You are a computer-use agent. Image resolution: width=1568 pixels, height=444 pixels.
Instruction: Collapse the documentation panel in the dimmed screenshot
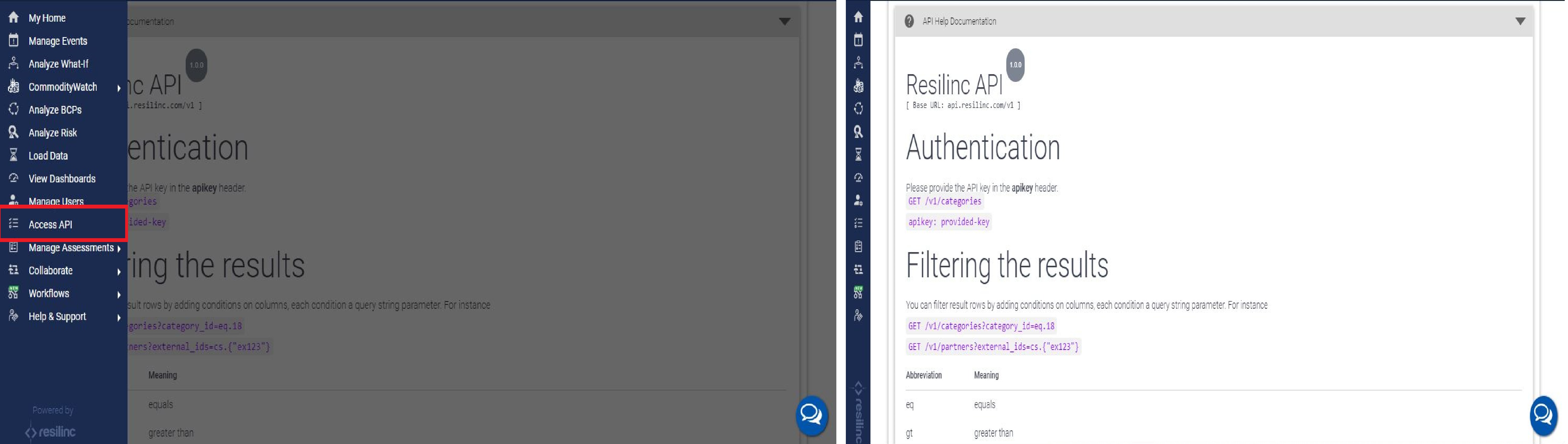[x=785, y=21]
